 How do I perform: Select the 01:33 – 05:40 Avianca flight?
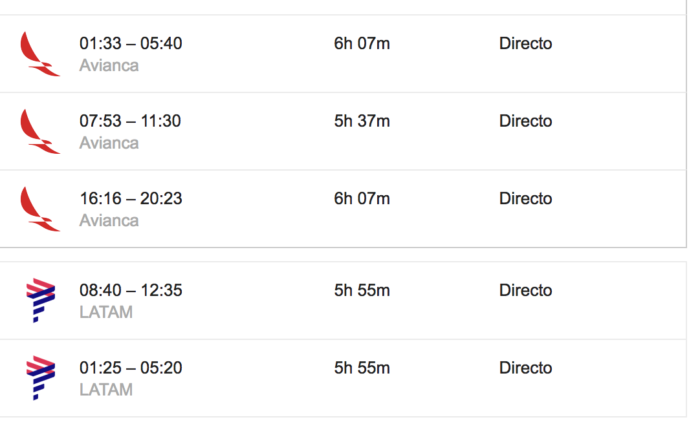click(343, 54)
